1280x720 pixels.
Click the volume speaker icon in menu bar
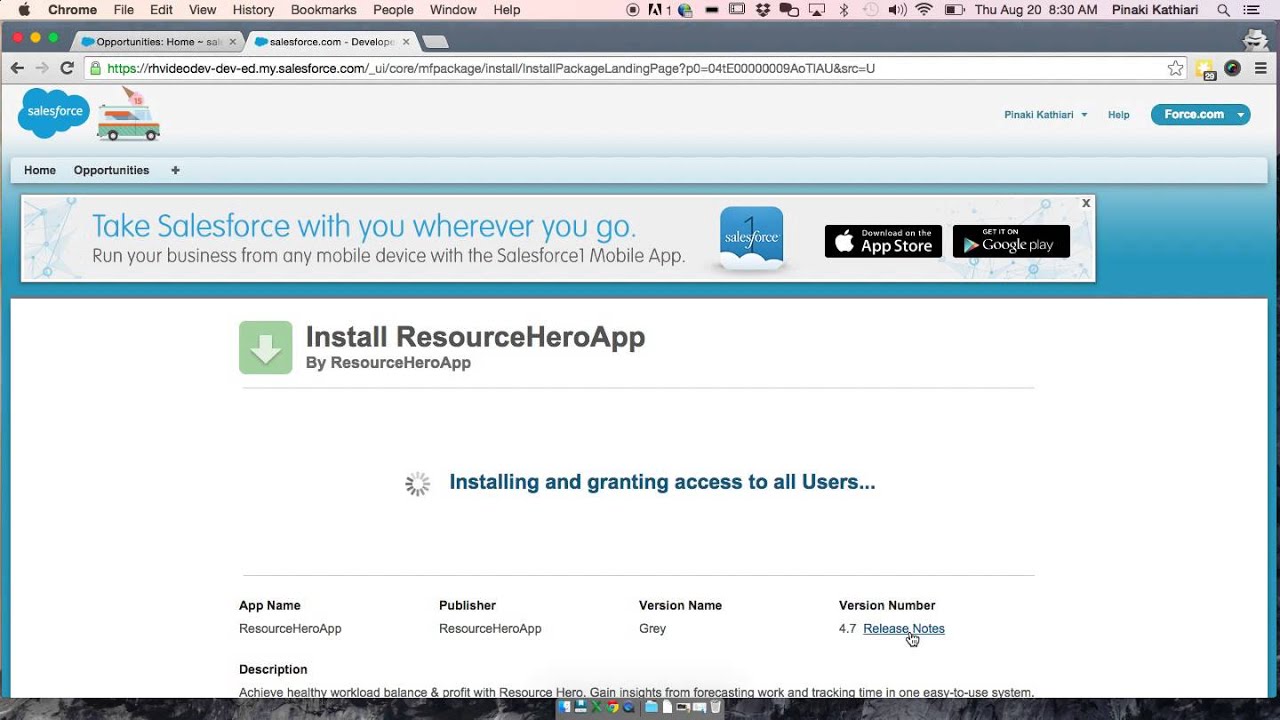tap(897, 10)
